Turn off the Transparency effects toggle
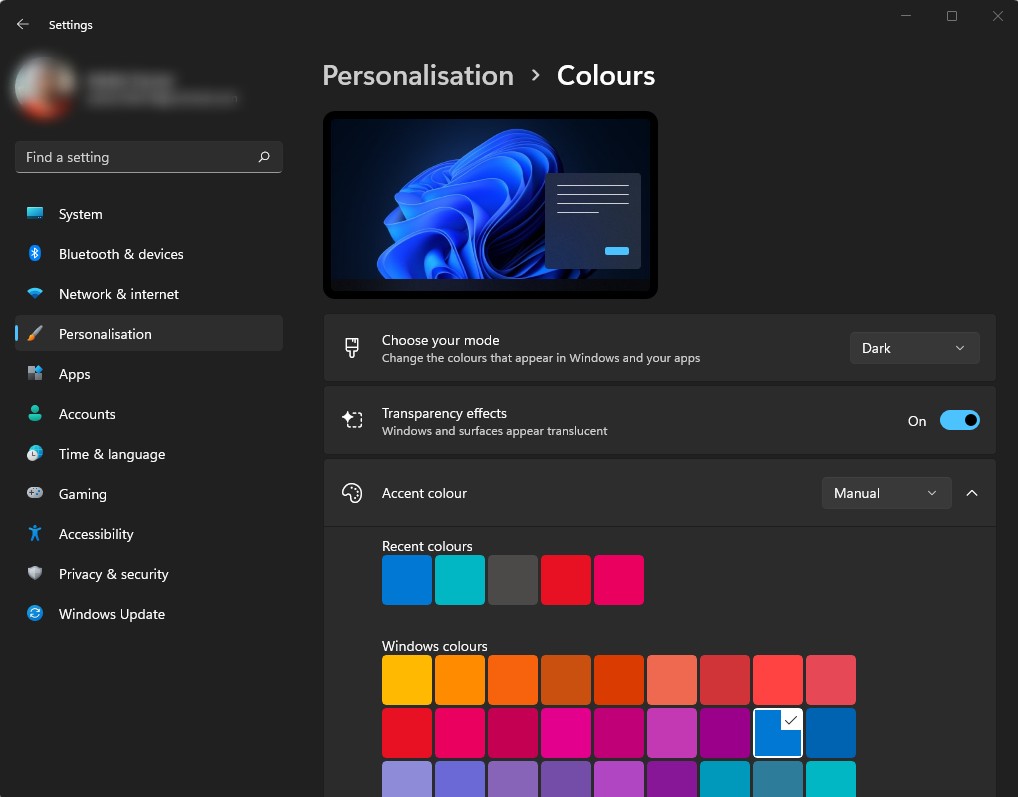1018x797 pixels. tap(960, 421)
